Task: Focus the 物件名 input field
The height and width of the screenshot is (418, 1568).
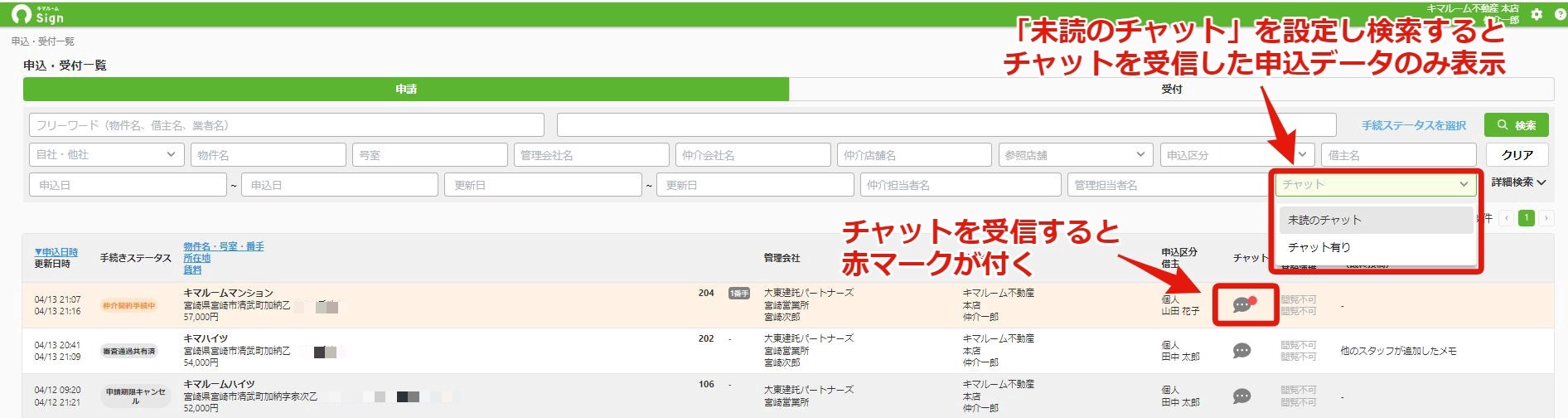Action: (269, 154)
